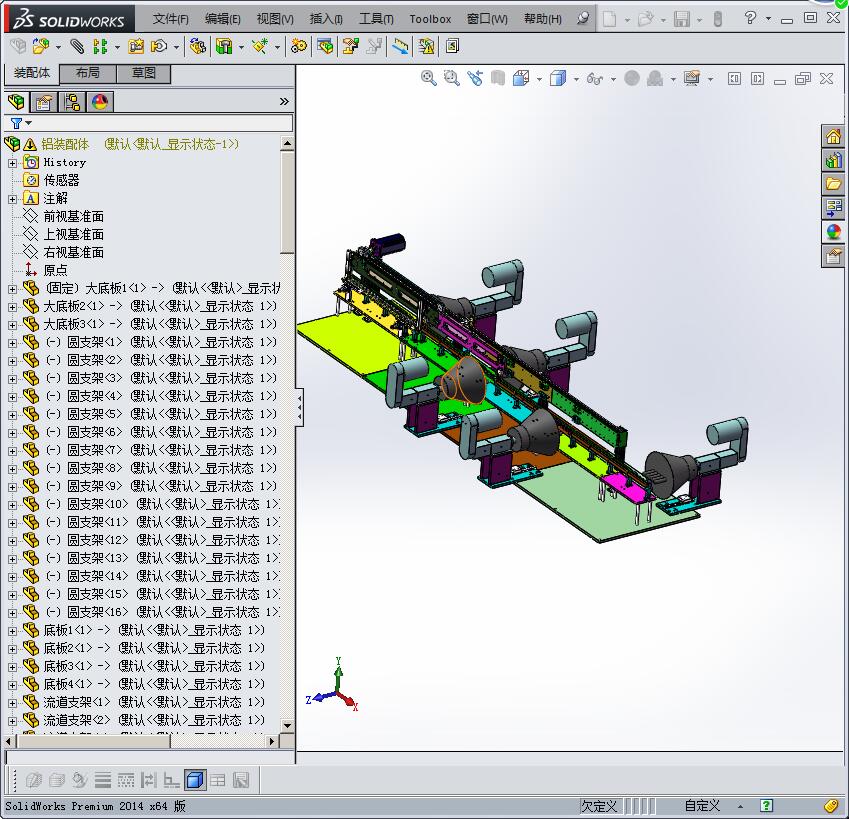
Task: Select 圆支架<12> in the feature tree
Action: point(97,540)
